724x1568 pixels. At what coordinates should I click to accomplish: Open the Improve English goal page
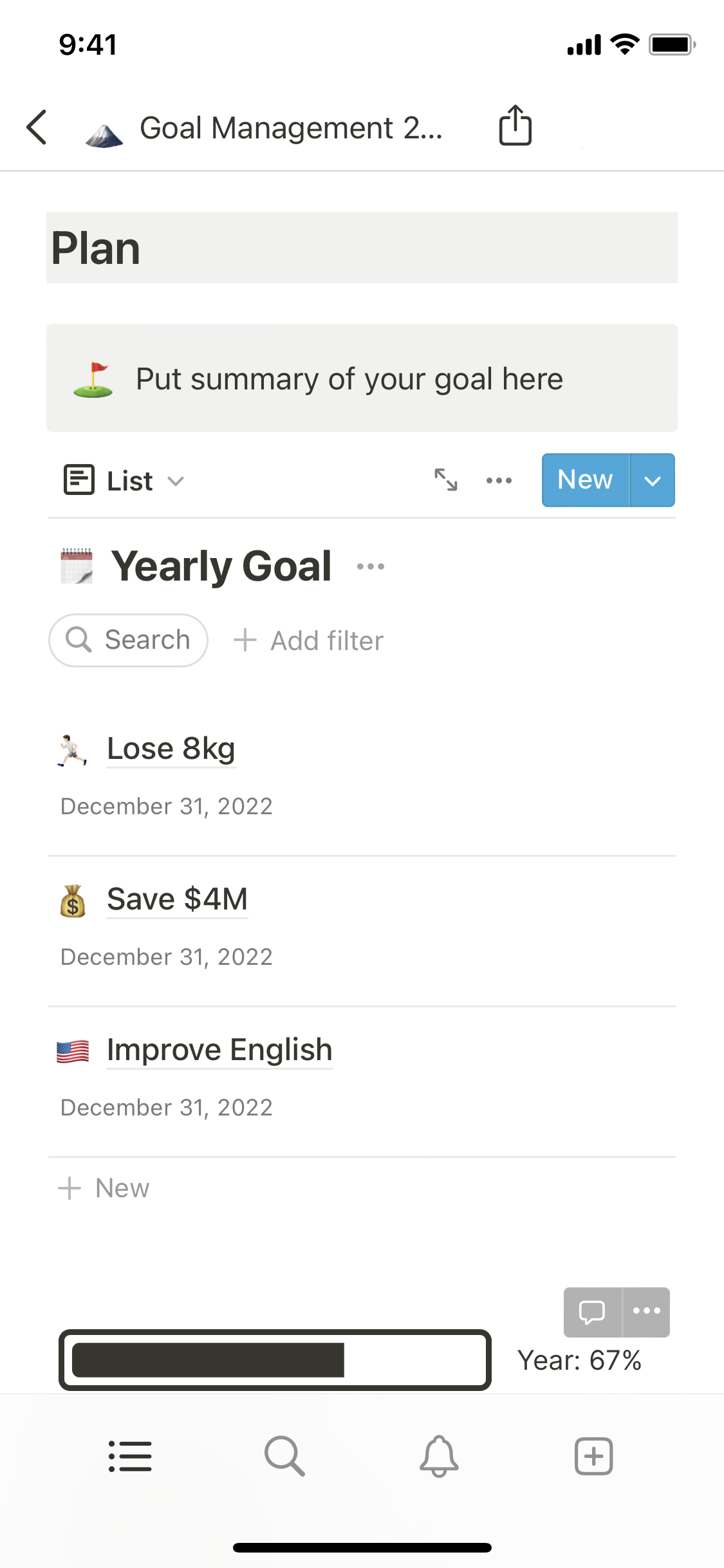pos(219,1050)
